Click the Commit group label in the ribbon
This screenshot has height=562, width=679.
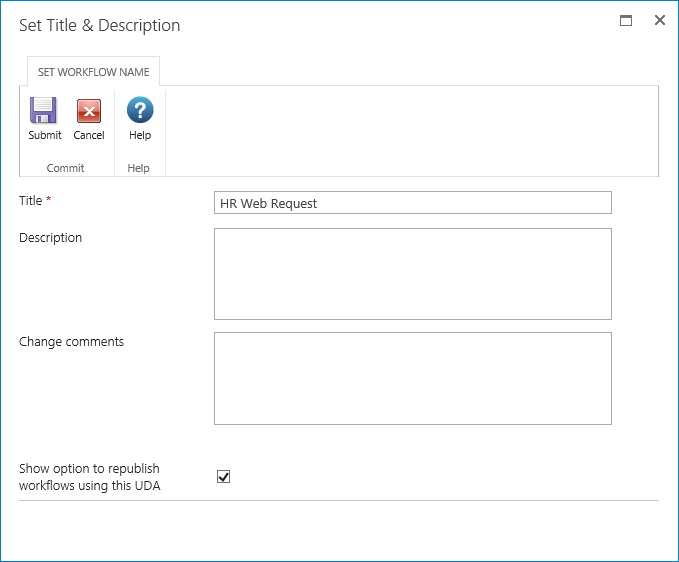[x=66, y=168]
